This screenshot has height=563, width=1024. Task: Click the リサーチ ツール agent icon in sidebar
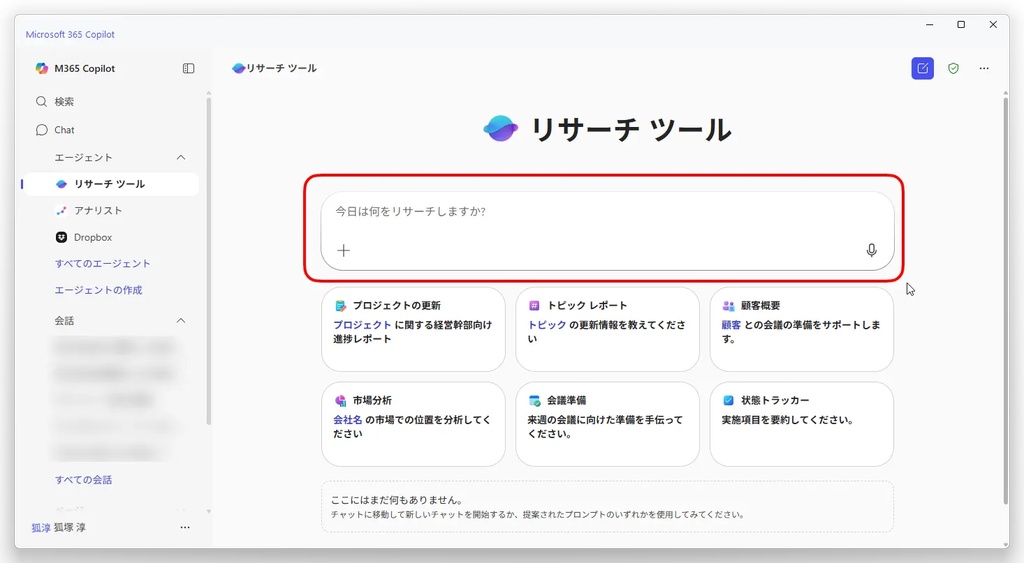(61, 184)
